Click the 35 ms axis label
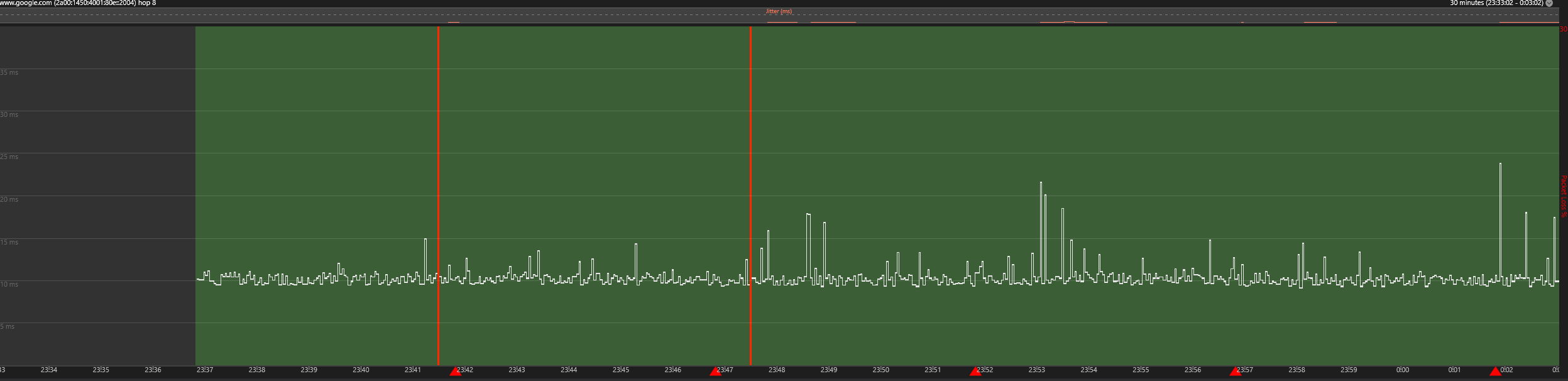 tap(9, 72)
